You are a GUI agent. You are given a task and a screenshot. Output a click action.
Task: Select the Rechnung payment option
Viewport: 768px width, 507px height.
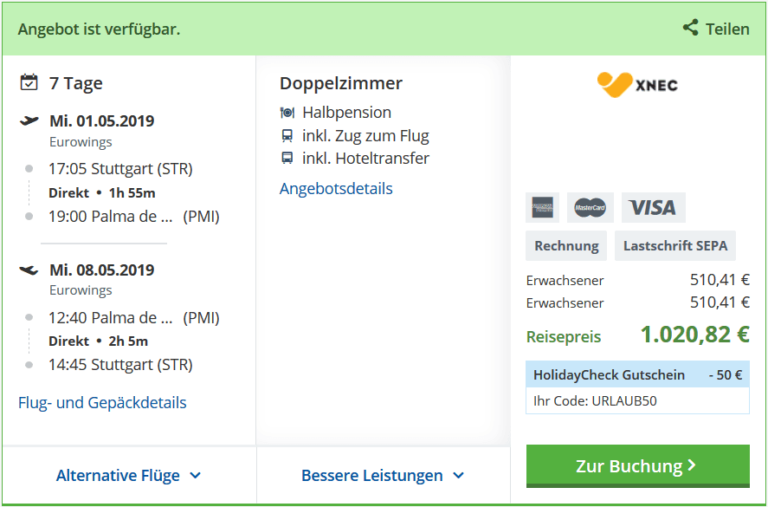coord(566,245)
